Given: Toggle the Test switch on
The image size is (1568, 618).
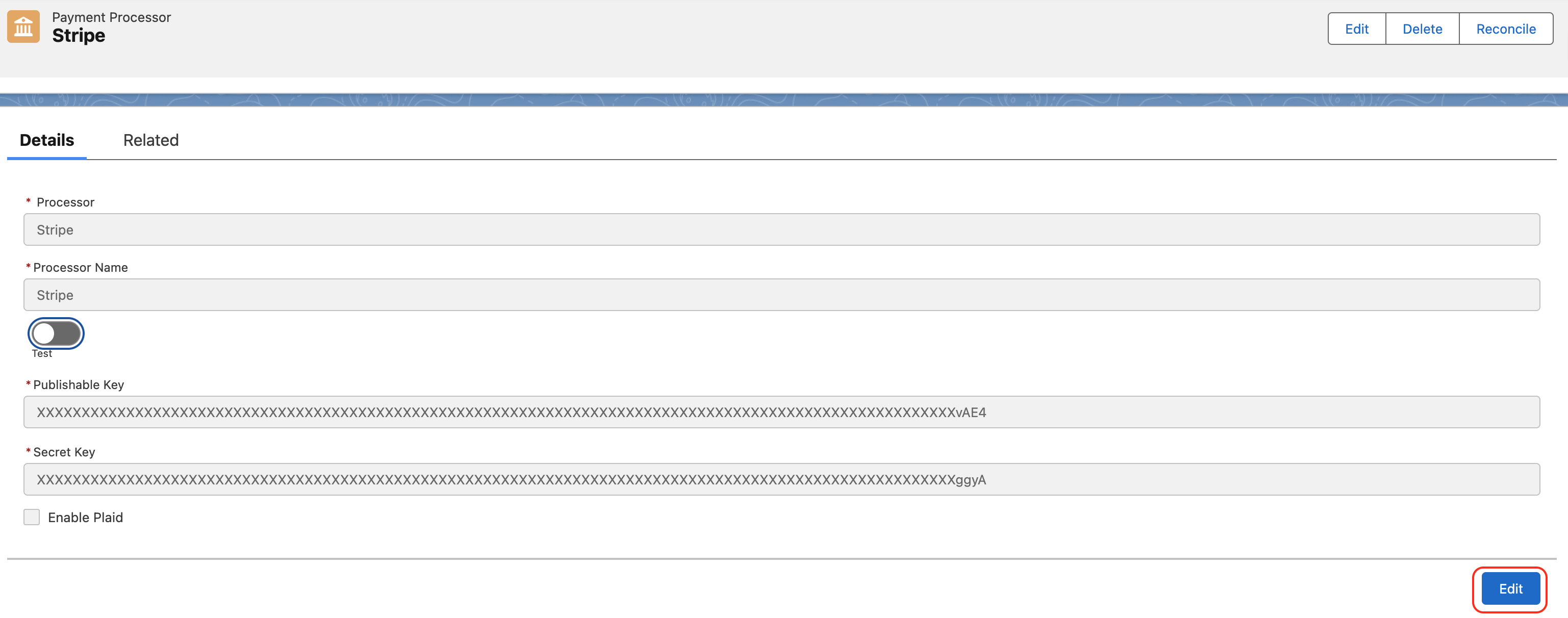Looking at the screenshot, I should point(56,333).
